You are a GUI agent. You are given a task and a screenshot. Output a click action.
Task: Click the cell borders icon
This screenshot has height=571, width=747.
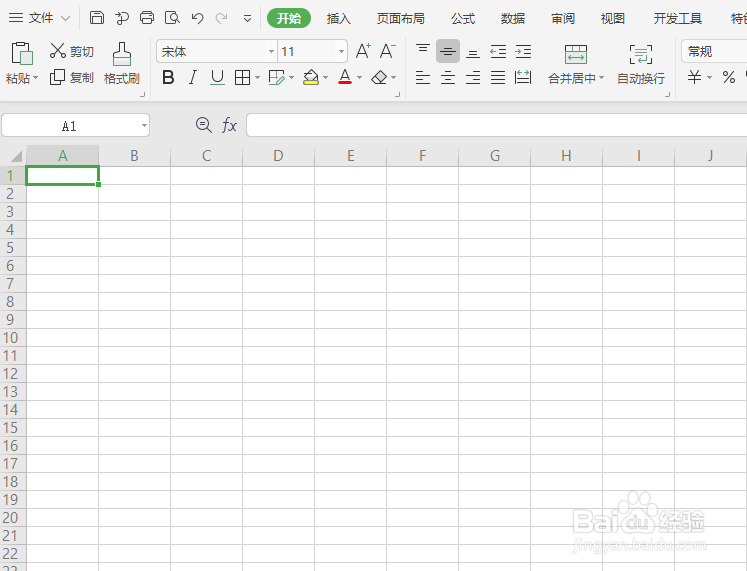coord(242,77)
